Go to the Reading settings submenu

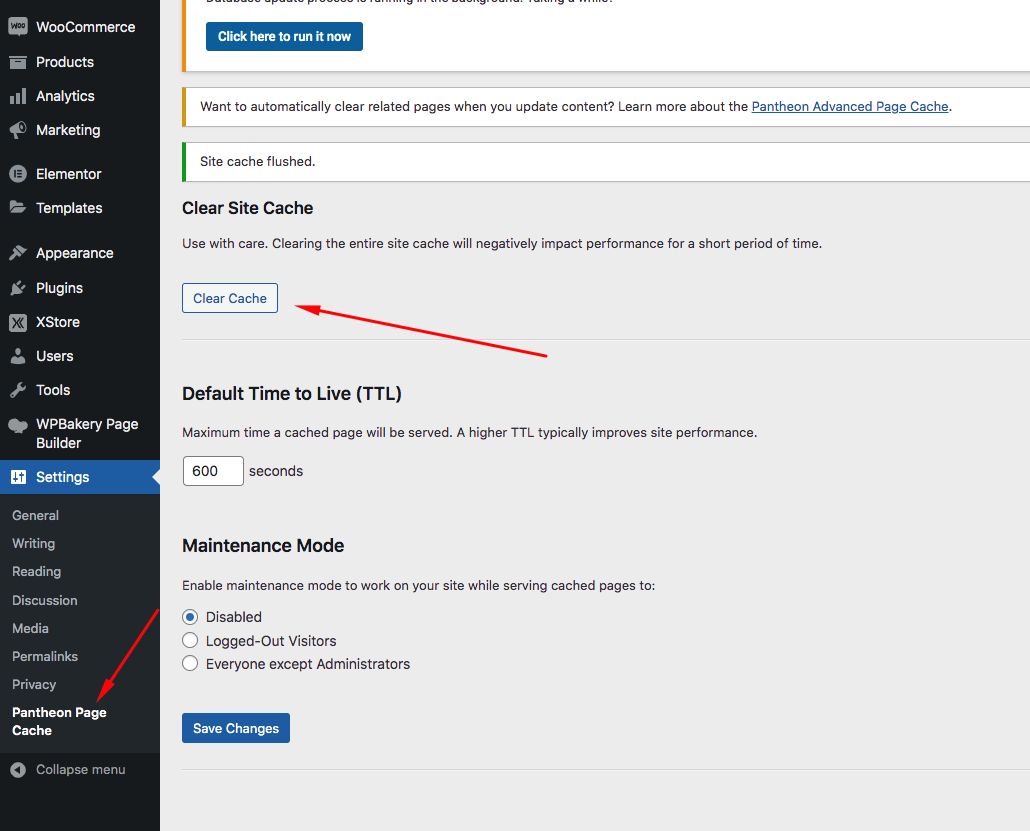(x=36, y=572)
